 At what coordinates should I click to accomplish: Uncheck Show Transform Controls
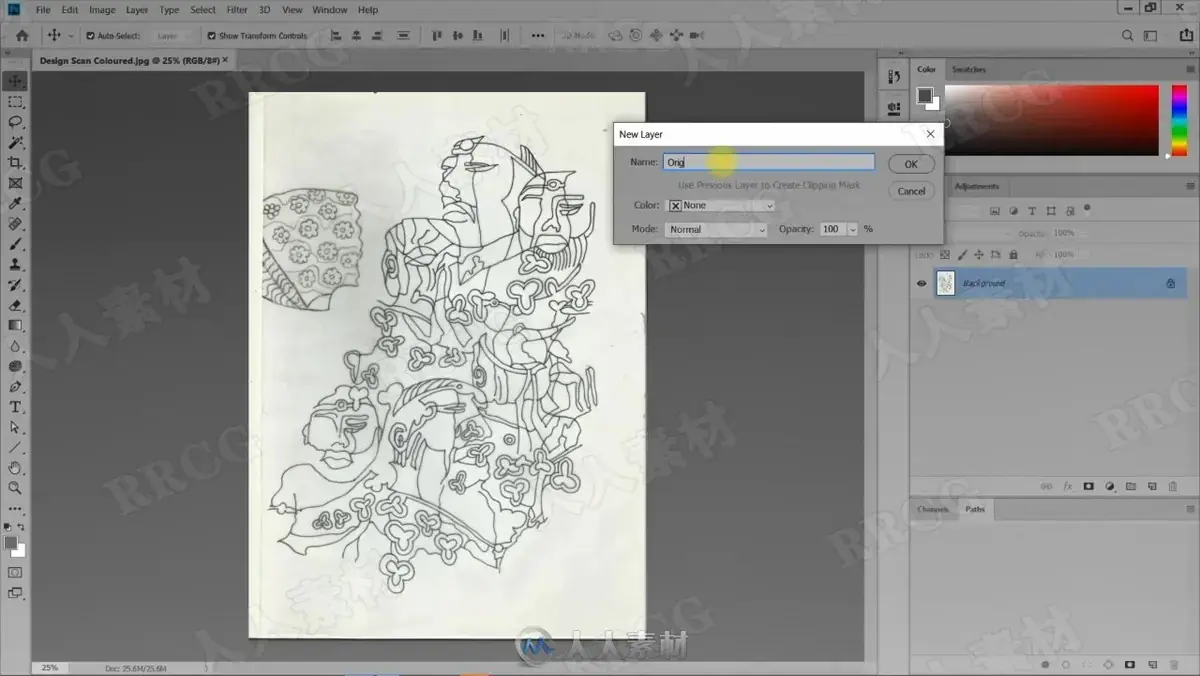coord(211,36)
